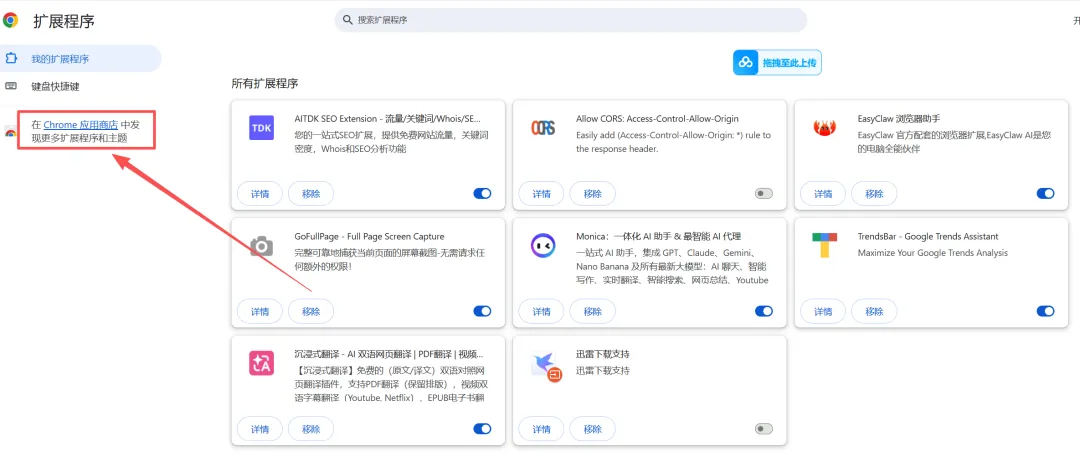The width and height of the screenshot is (1080, 468).
Task: Click 移除 for GoFullPage
Action: [x=311, y=312]
